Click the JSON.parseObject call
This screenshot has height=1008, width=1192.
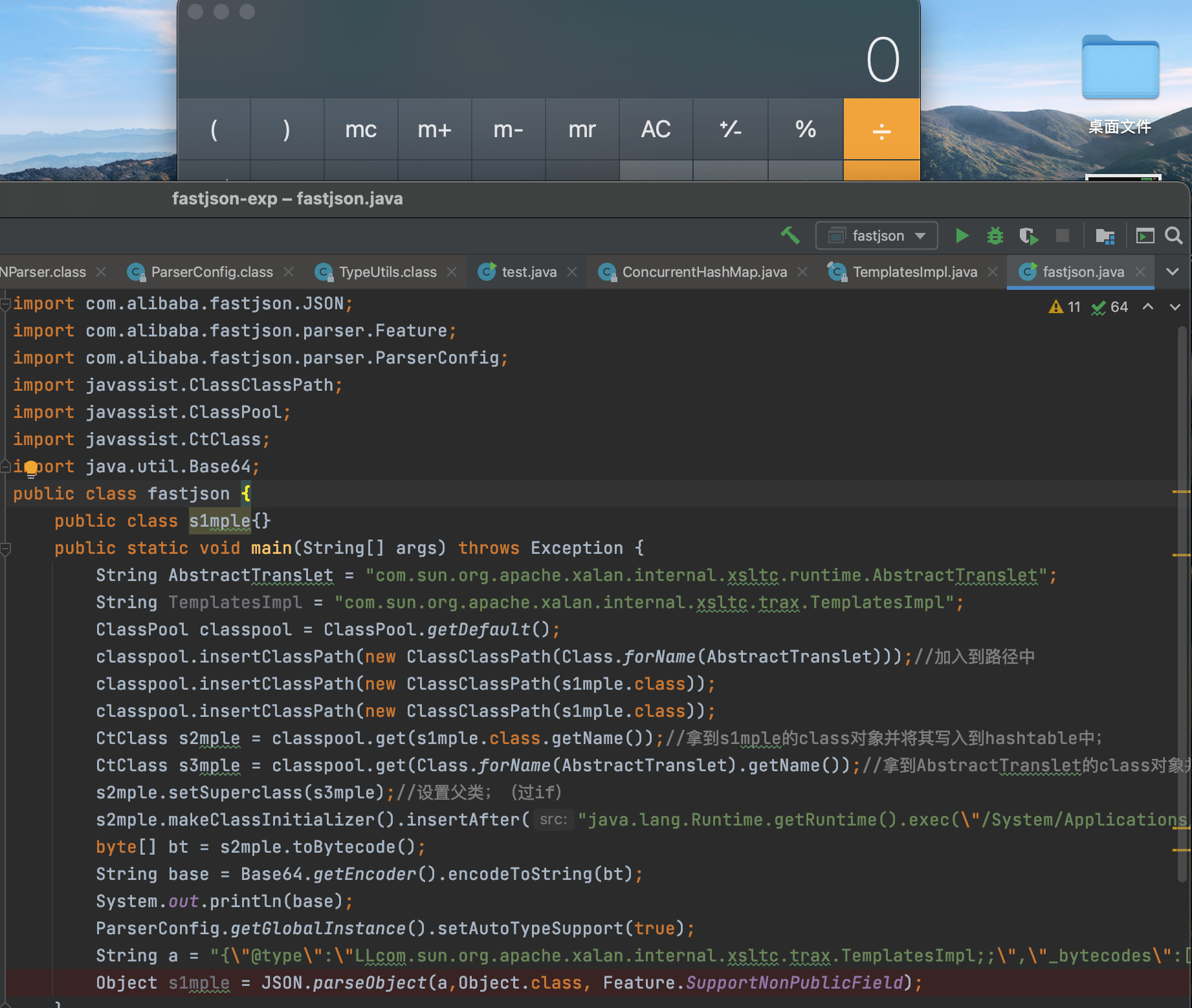pos(344,983)
